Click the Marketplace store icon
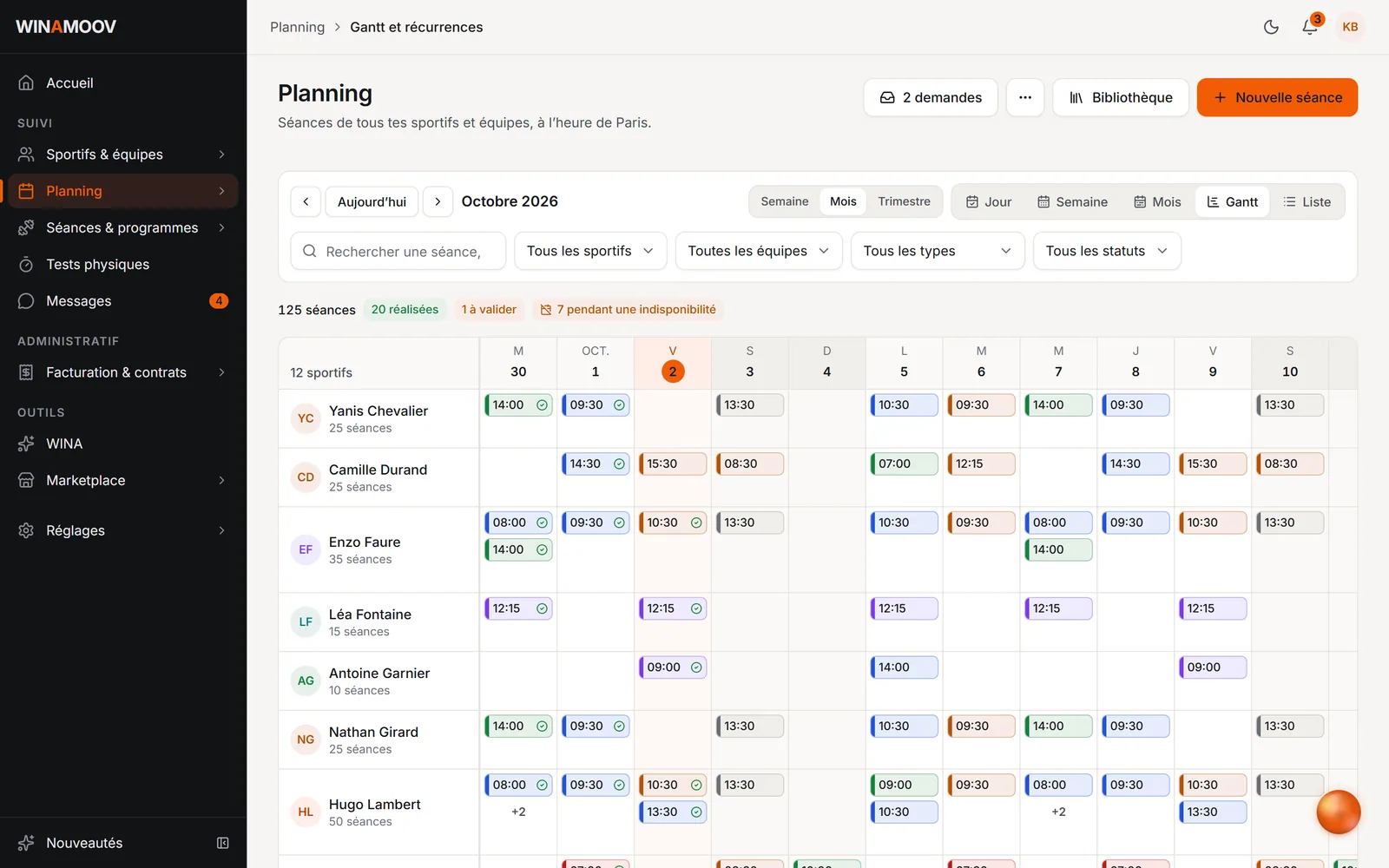Image resolution: width=1389 pixels, height=868 pixels. tap(26, 480)
